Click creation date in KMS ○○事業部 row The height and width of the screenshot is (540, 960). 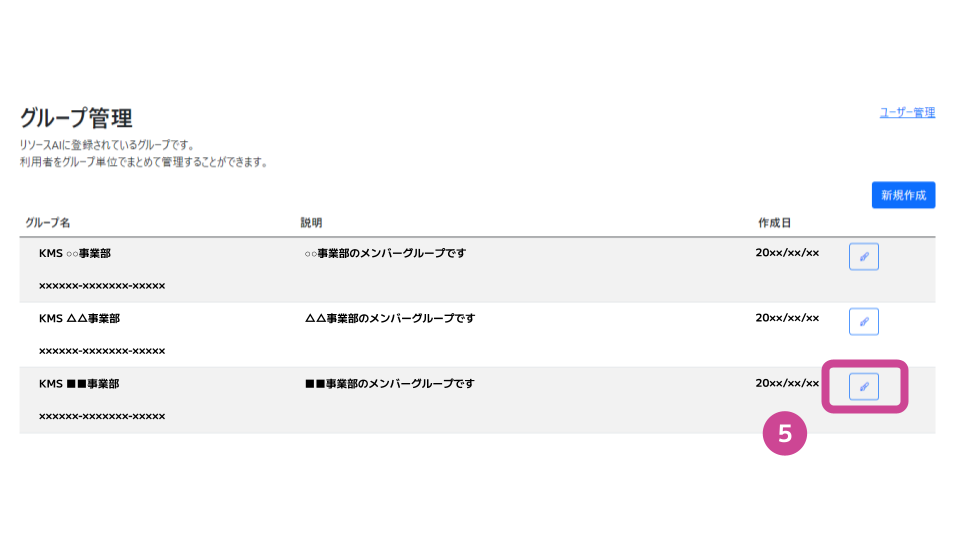(787, 253)
